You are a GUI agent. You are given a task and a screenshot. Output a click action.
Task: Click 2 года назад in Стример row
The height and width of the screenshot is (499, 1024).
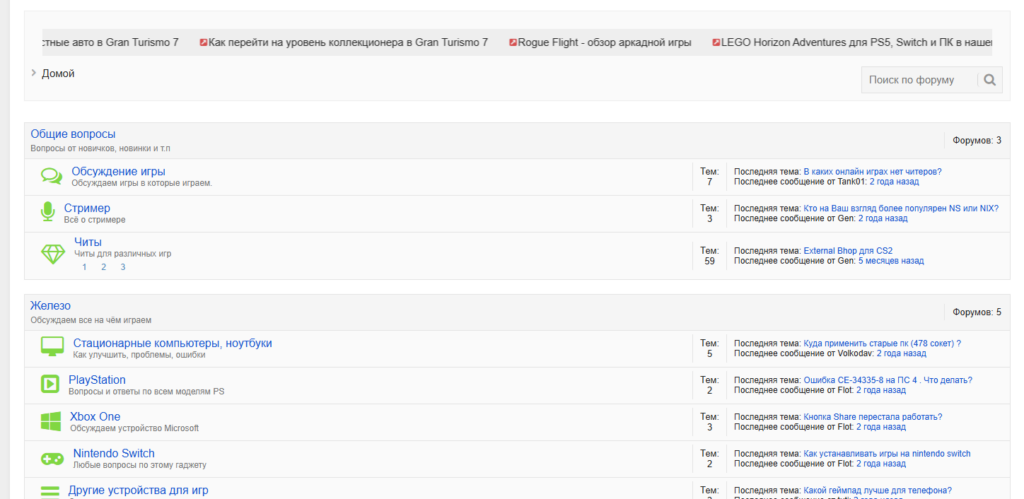point(883,218)
